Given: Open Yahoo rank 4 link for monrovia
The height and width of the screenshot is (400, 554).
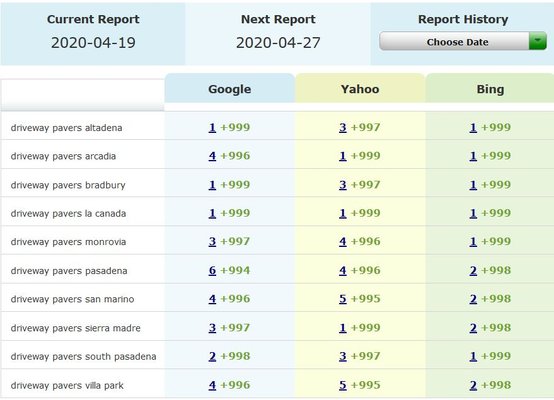Looking at the screenshot, I should (x=343, y=242).
